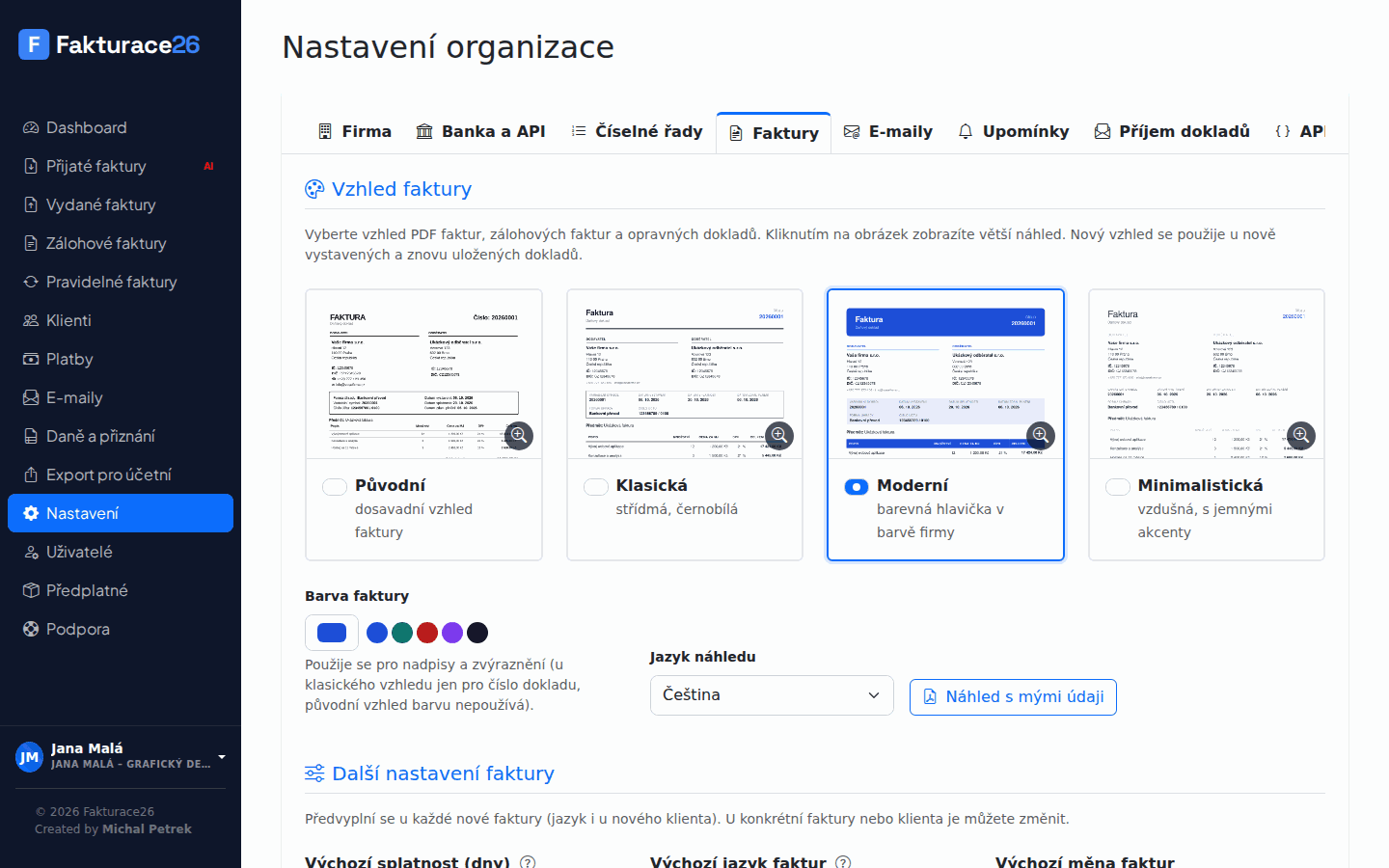Open the E-maily settings tab
Image resolution: width=1389 pixels, height=868 pixels.
(887, 132)
